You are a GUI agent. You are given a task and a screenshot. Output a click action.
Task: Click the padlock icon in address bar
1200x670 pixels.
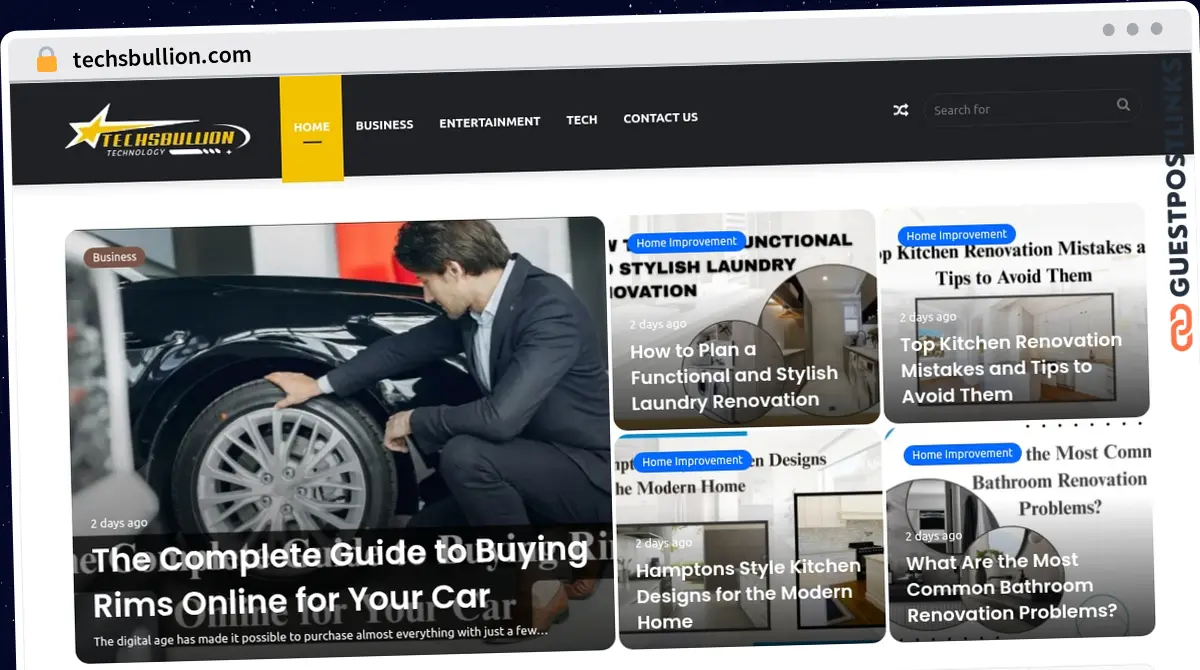[47, 59]
